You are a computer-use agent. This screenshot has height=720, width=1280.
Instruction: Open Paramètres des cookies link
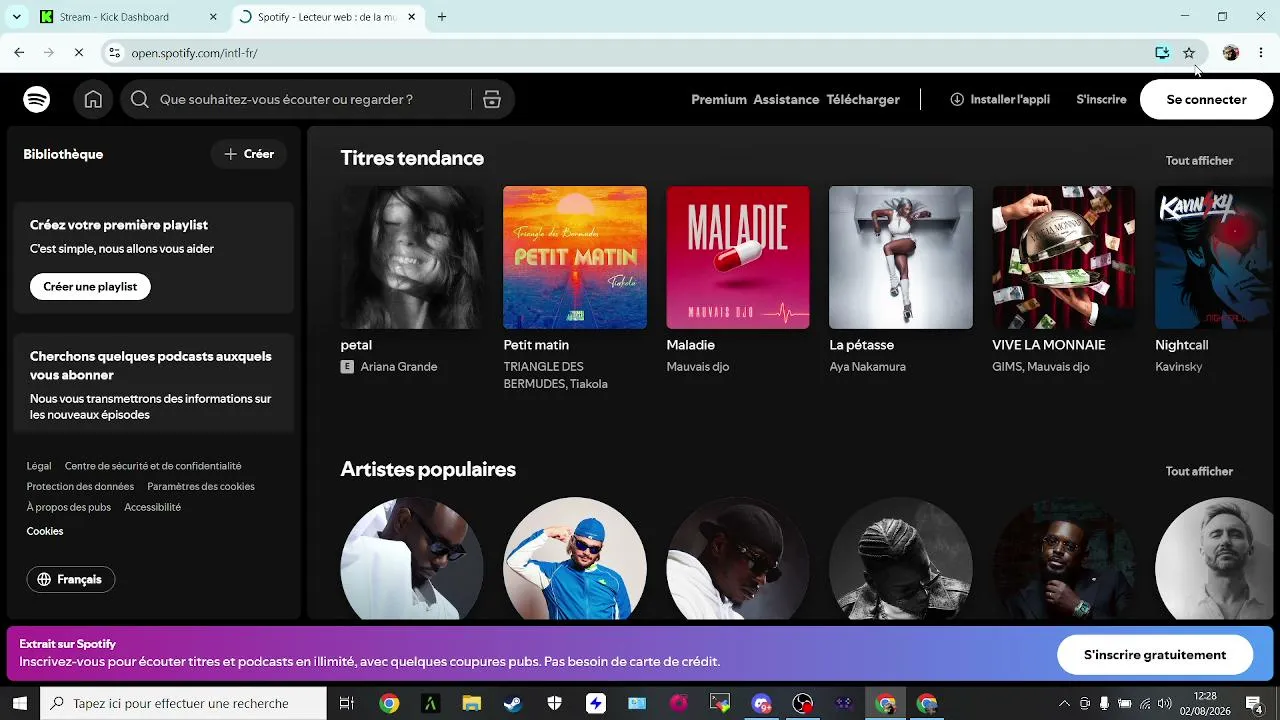tap(201, 487)
